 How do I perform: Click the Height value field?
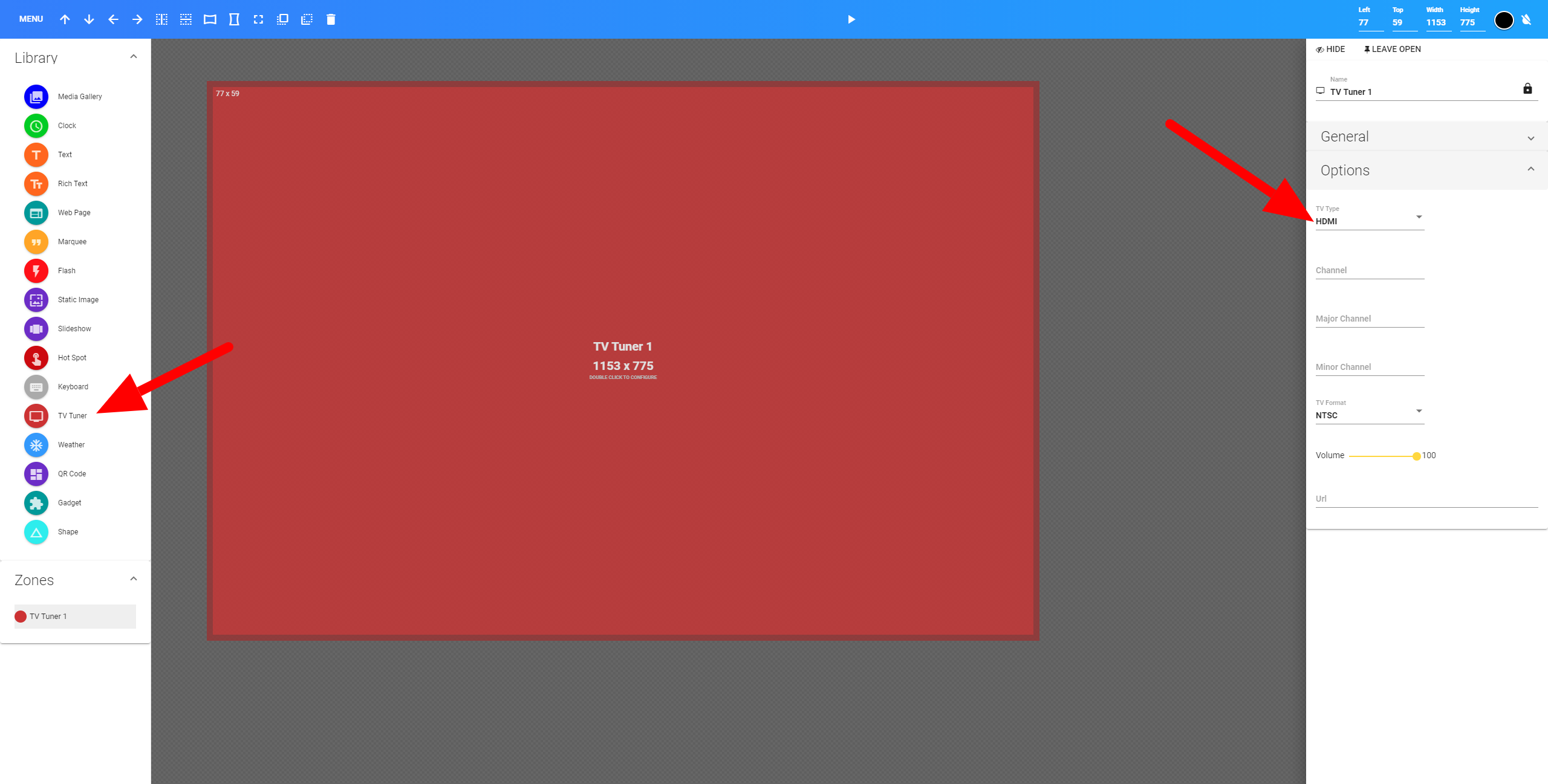[x=1472, y=22]
